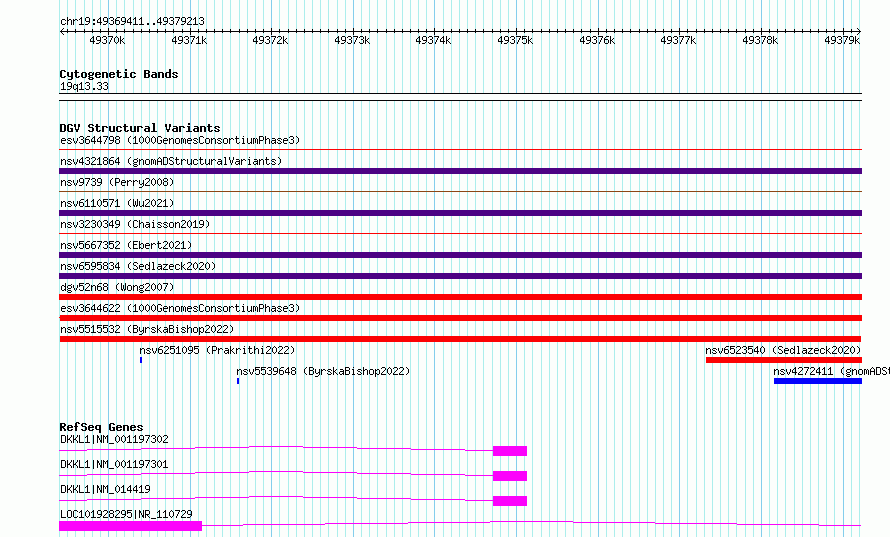This screenshot has width=890, height=537.
Task: Select the nsv5667352 (Ebert2021) variant label
Action: coord(126,245)
